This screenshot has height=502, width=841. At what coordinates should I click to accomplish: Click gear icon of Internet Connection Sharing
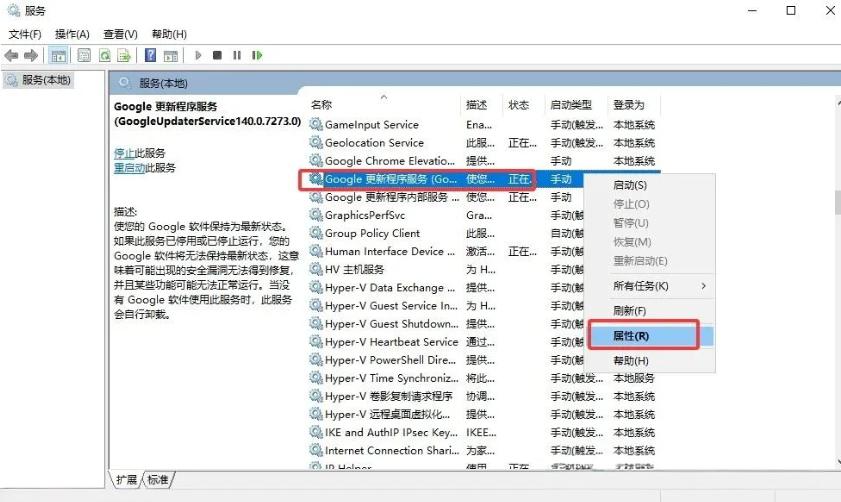pyautogui.click(x=316, y=451)
